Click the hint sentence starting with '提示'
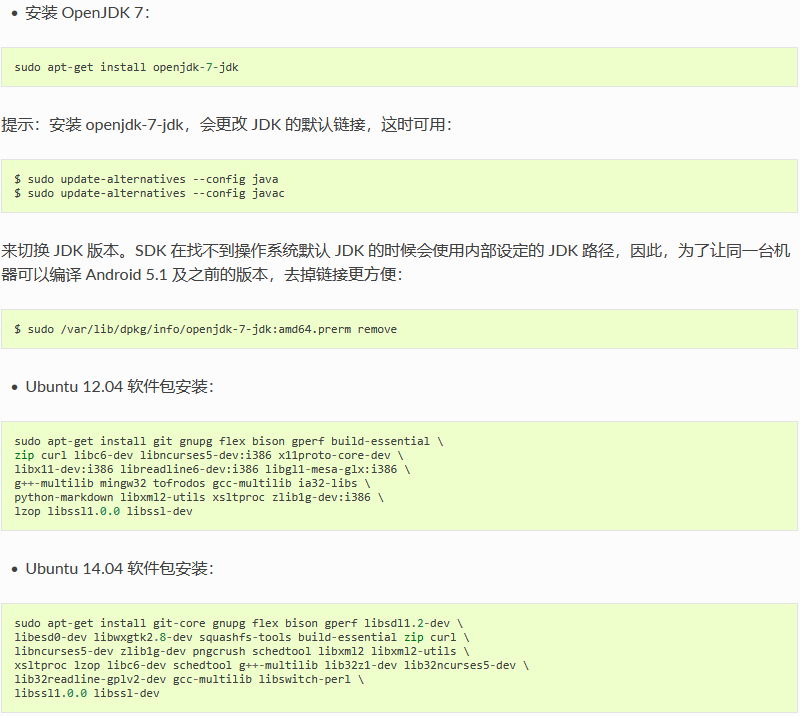 (227, 125)
